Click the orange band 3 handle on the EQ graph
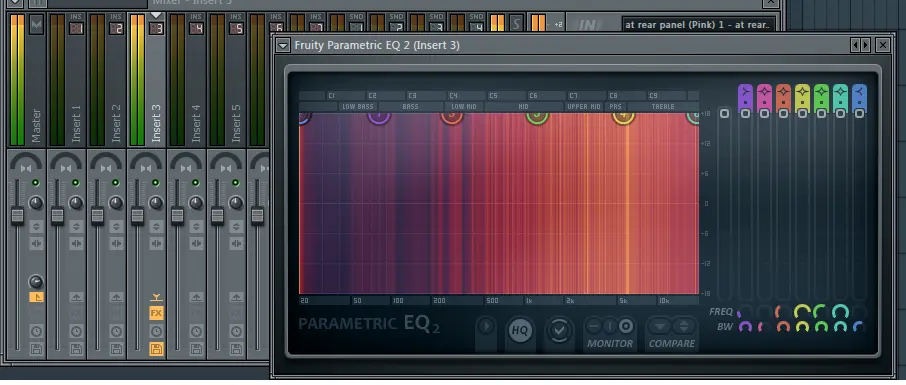Image resolution: width=906 pixels, height=385 pixels. click(452, 117)
